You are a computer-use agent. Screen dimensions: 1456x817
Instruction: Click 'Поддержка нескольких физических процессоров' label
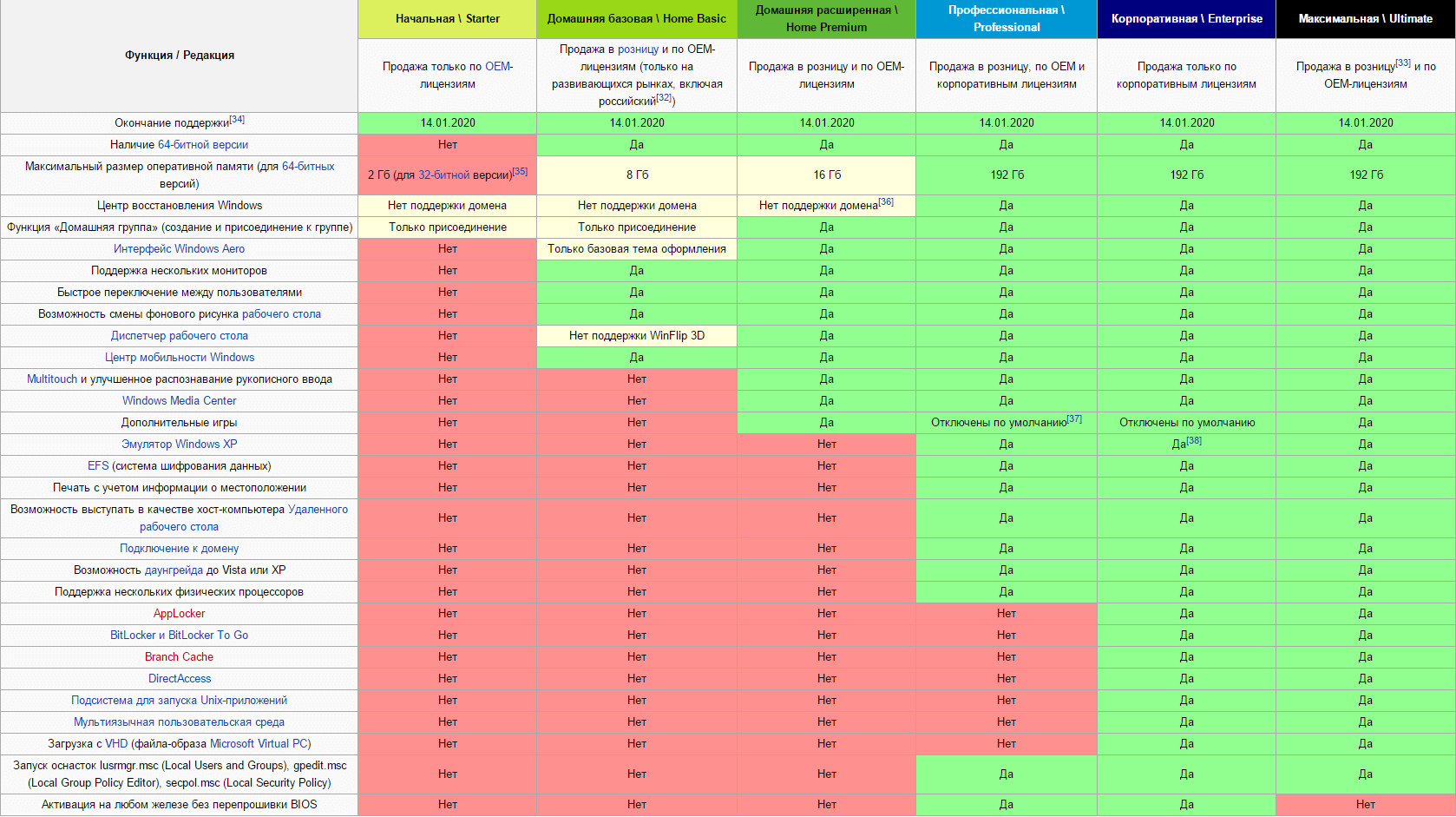[x=179, y=591]
